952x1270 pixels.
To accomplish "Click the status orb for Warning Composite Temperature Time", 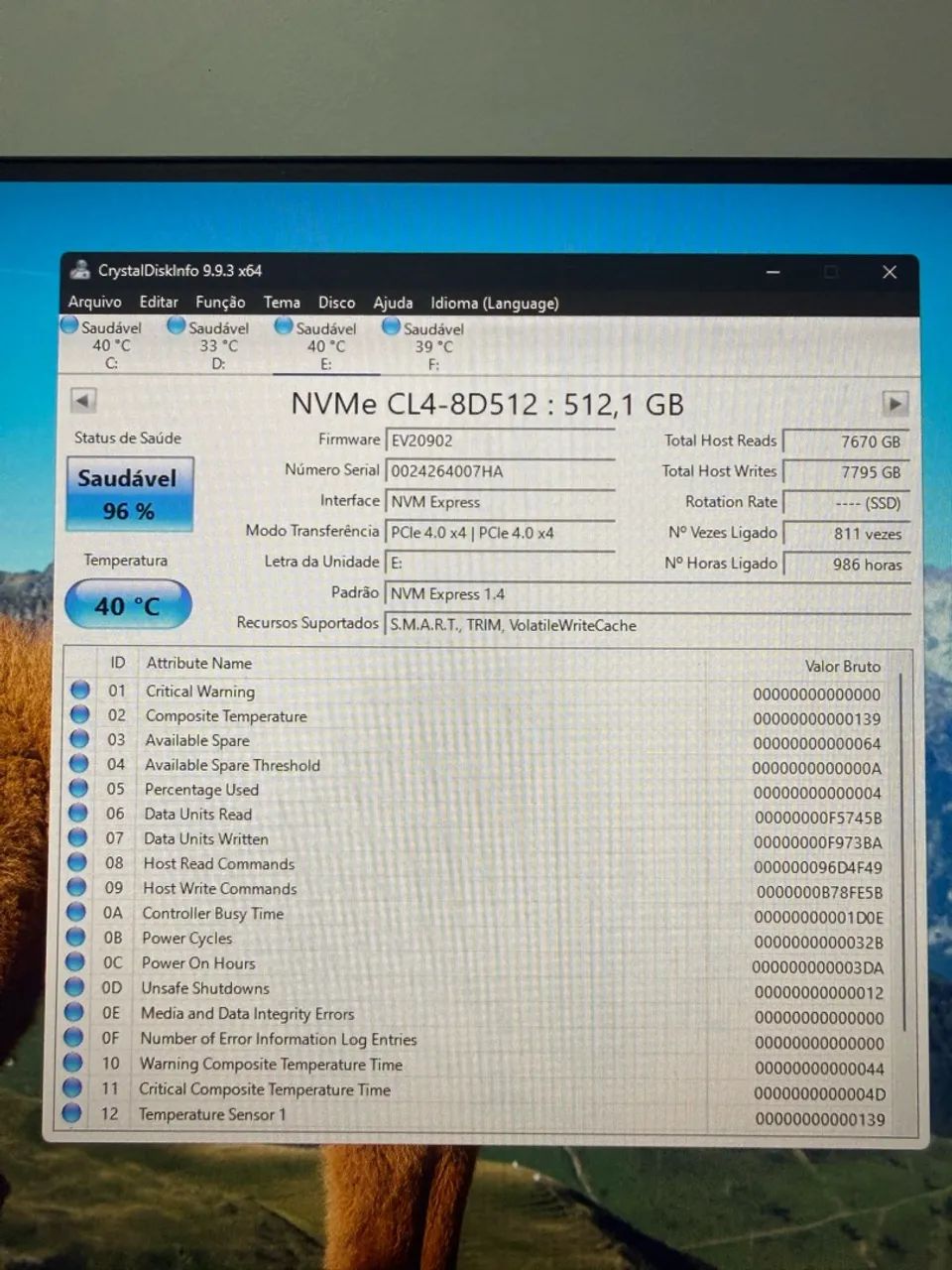I will click(x=72, y=1063).
